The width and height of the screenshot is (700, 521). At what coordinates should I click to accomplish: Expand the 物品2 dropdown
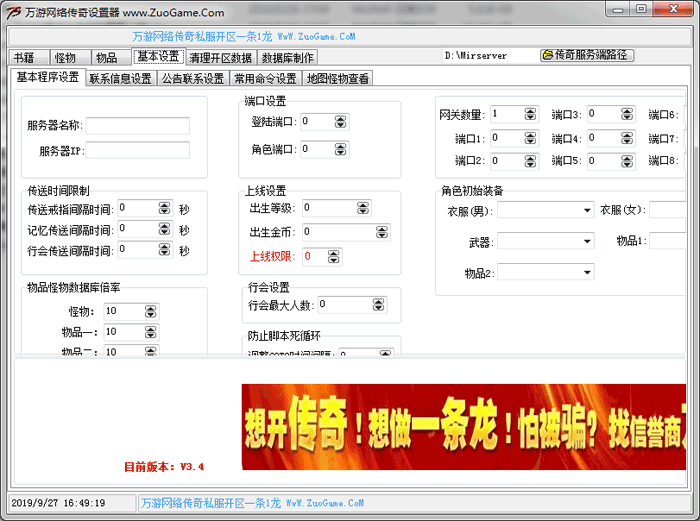[587, 272]
